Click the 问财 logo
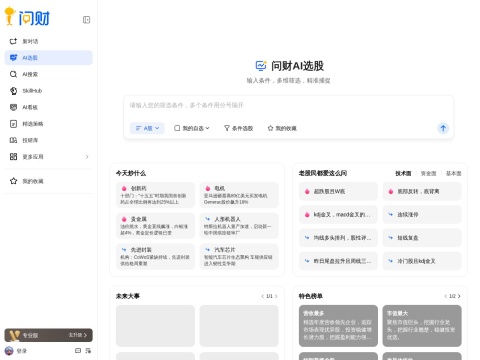Viewport: 480px width, 360px height. click(27, 17)
